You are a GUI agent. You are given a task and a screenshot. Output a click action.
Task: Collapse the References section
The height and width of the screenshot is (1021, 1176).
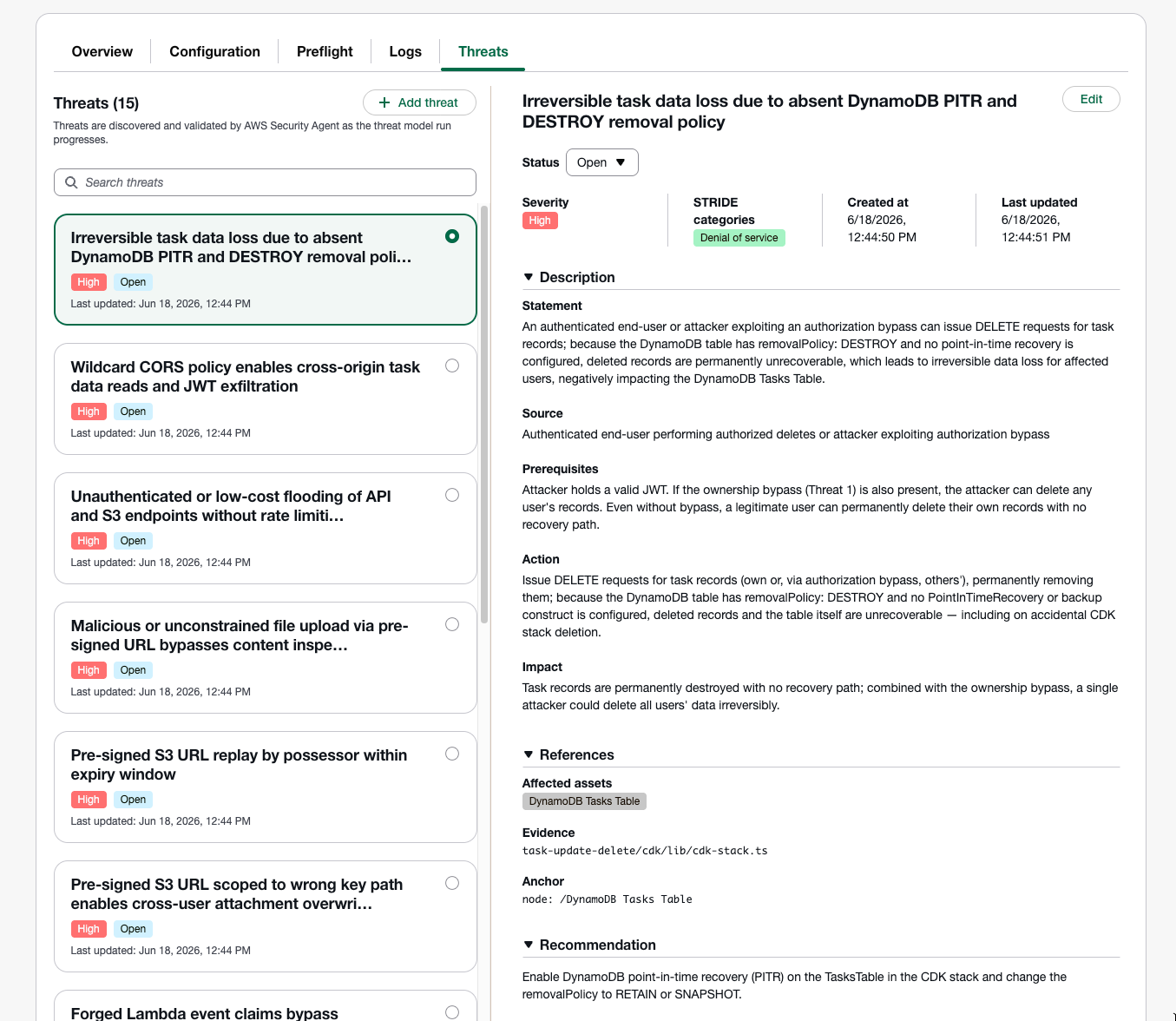pyautogui.click(x=528, y=754)
